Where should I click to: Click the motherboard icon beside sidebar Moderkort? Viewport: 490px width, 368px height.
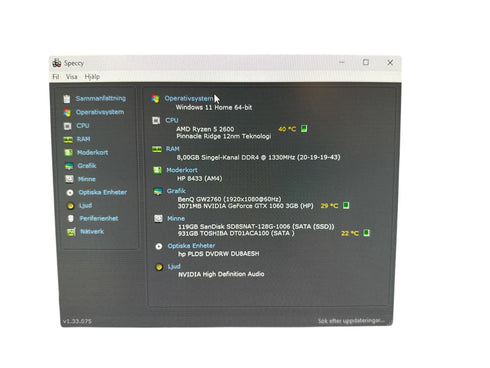click(68, 153)
